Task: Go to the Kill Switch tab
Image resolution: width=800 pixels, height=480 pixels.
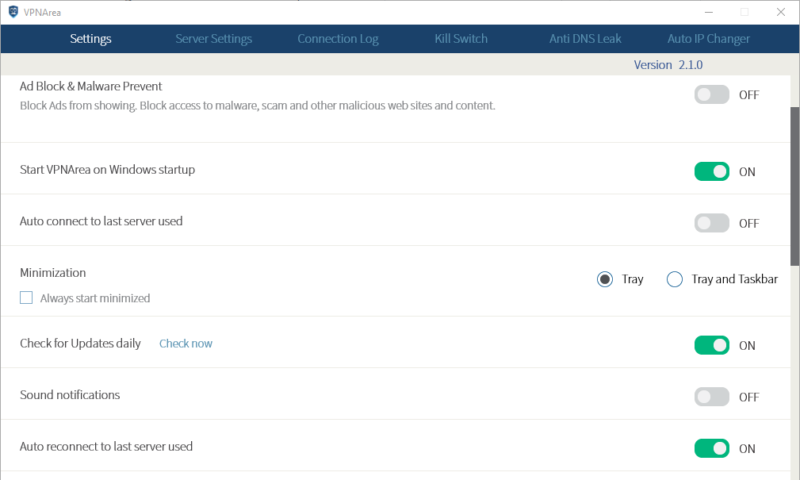Action: pyautogui.click(x=461, y=39)
